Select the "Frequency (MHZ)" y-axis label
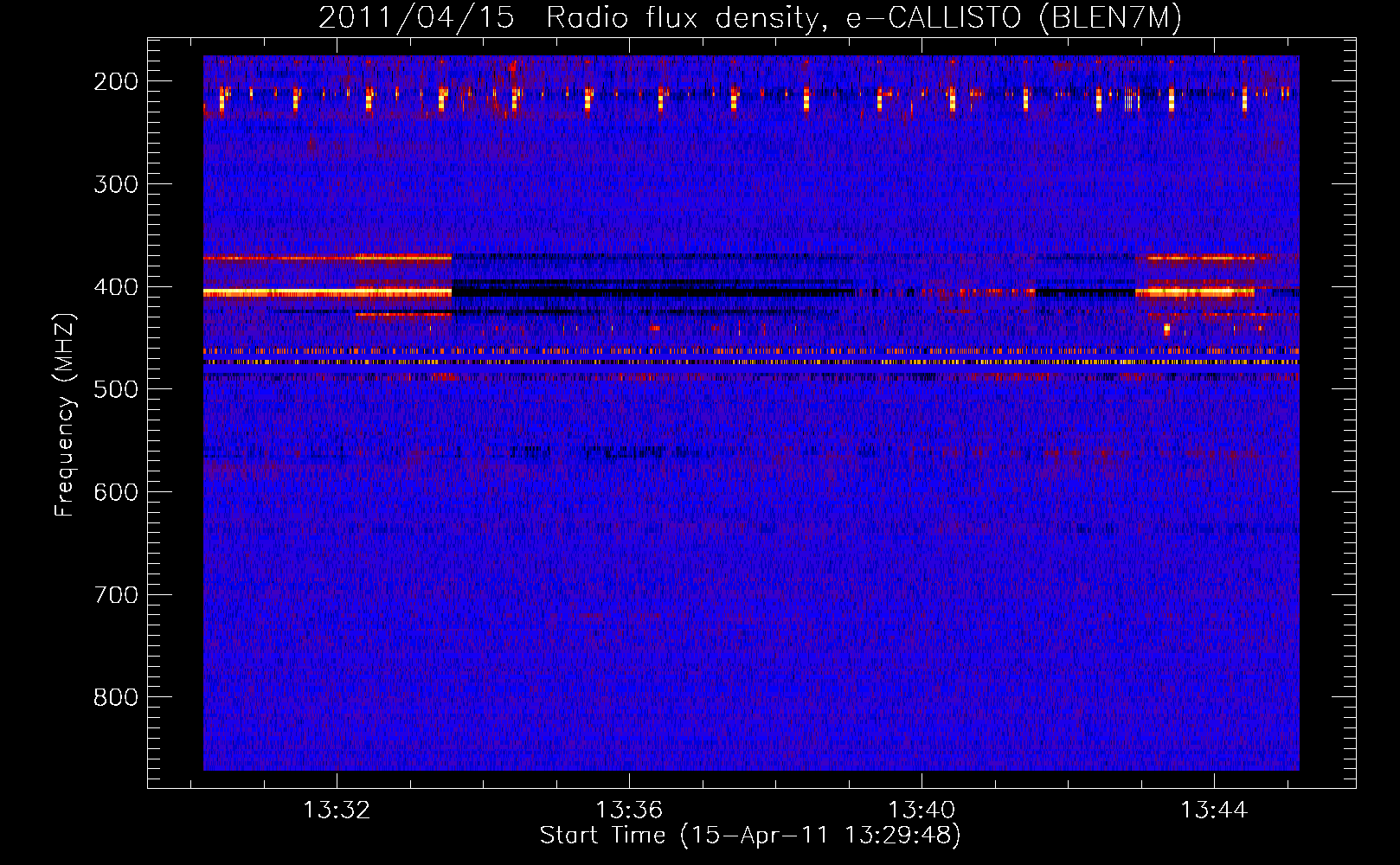 click(x=65, y=414)
